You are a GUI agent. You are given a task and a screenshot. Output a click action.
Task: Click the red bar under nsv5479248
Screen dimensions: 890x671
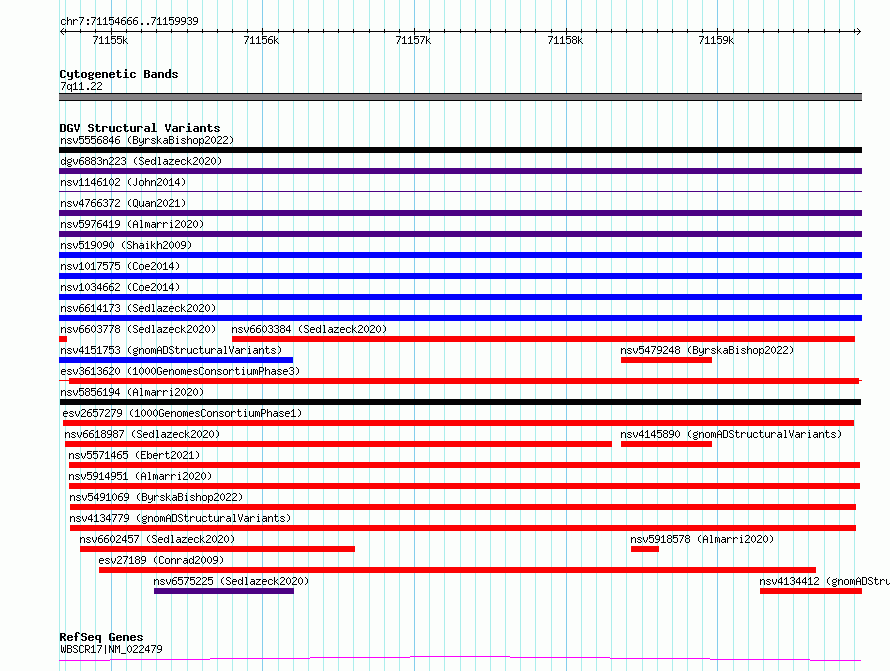(666, 360)
